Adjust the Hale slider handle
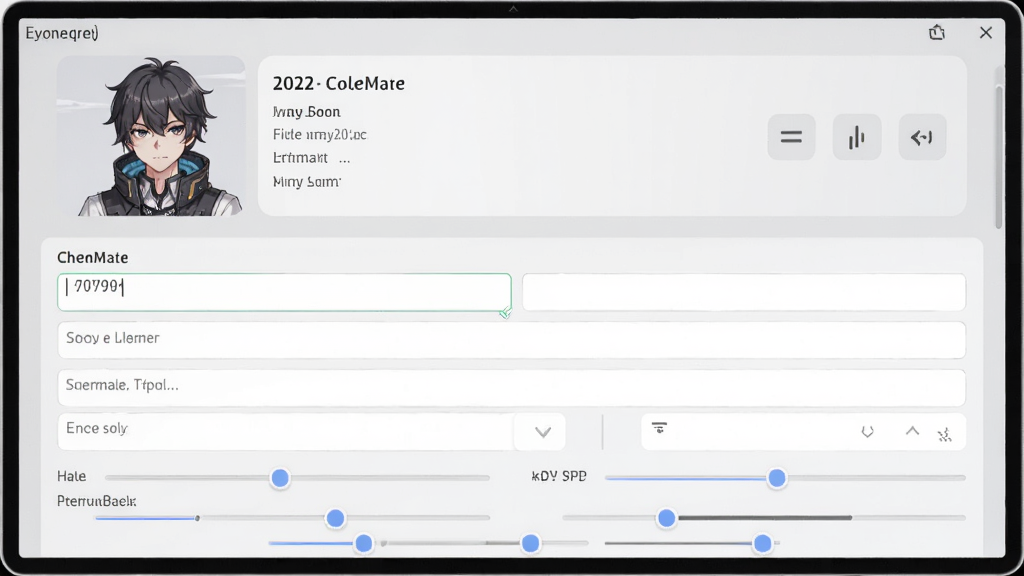 point(280,478)
